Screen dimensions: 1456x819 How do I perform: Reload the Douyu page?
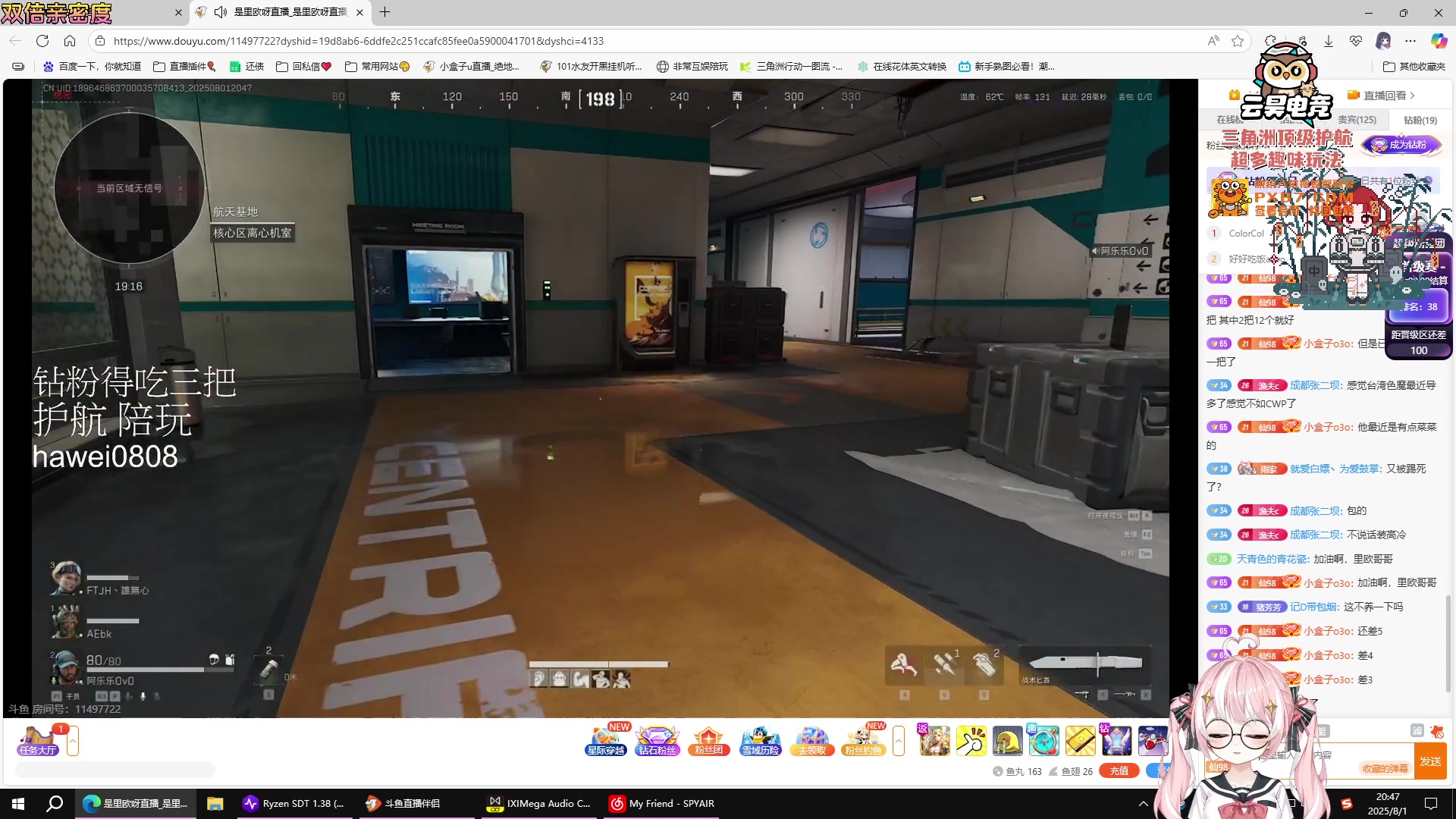(x=42, y=41)
